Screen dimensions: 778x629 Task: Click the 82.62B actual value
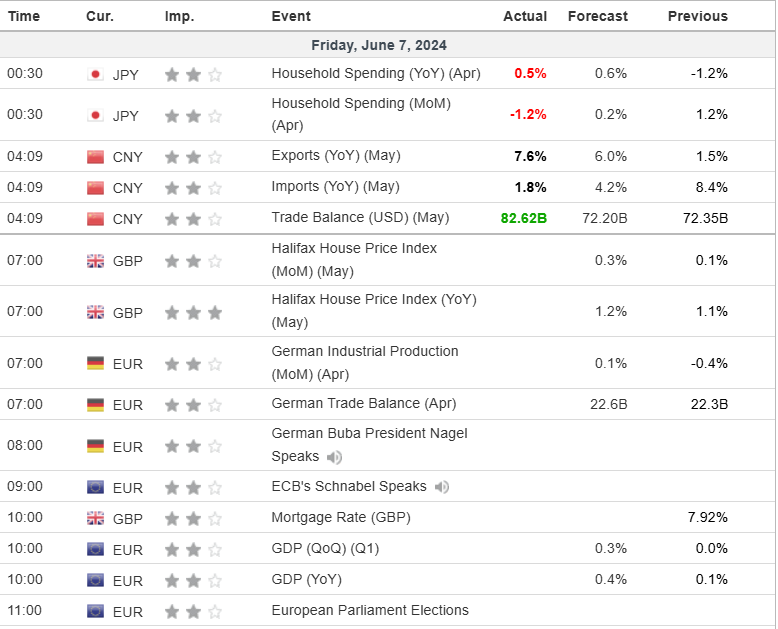click(x=524, y=218)
